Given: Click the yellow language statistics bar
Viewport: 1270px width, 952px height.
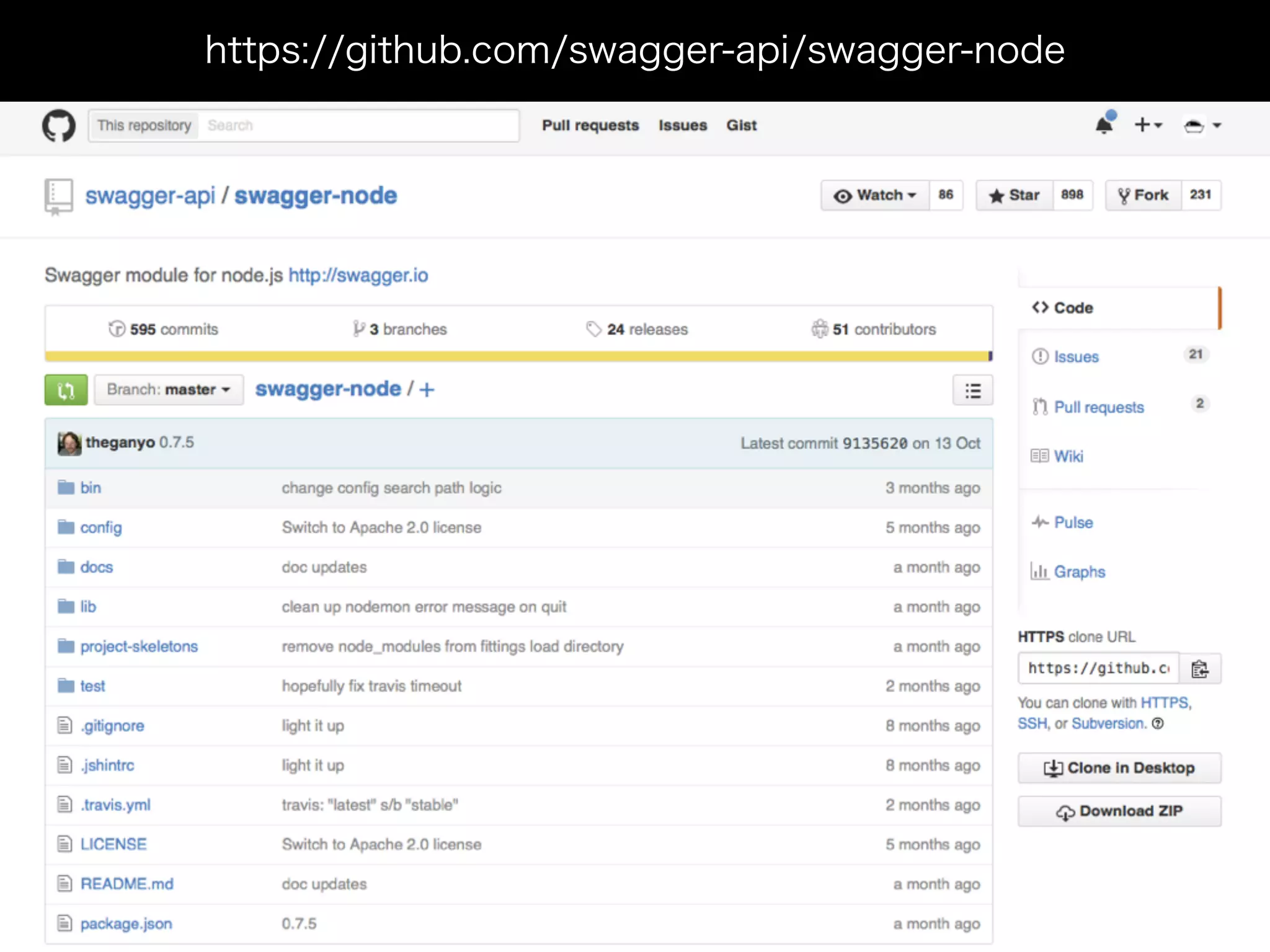Looking at the screenshot, I should coord(517,356).
